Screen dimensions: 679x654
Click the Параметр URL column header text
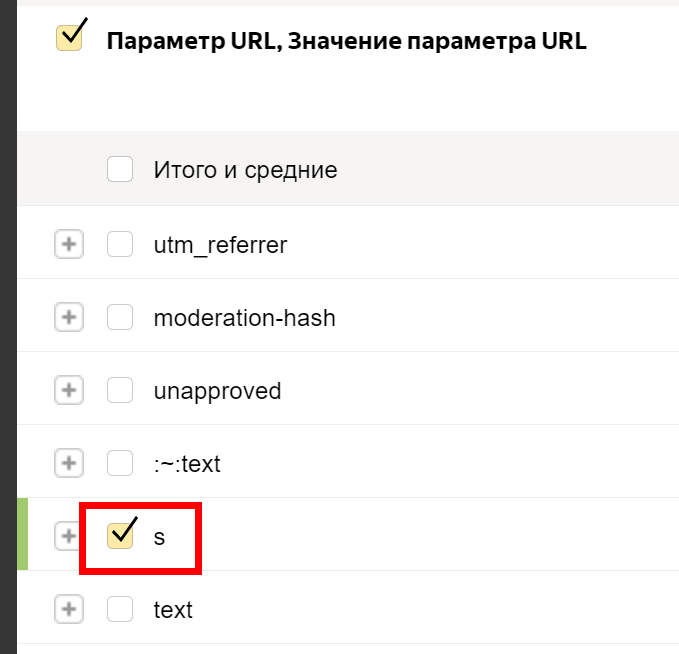pyautogui.click(x=346, y=41)
